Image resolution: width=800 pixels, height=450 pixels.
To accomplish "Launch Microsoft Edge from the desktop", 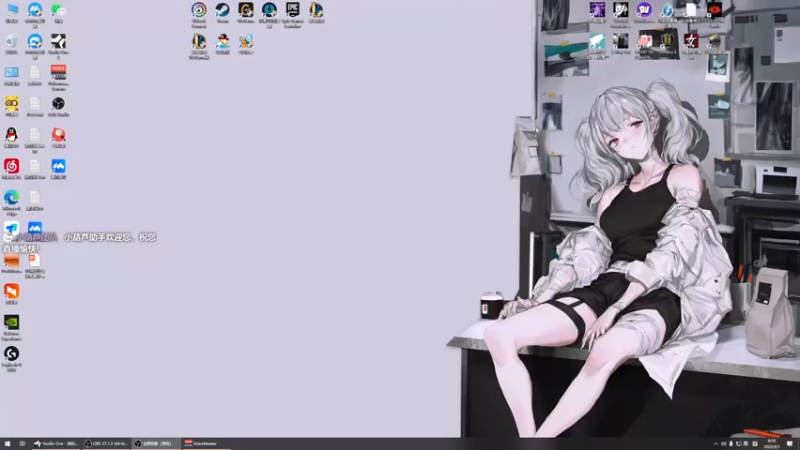I will pyautogui.click(x=11, y=203).
